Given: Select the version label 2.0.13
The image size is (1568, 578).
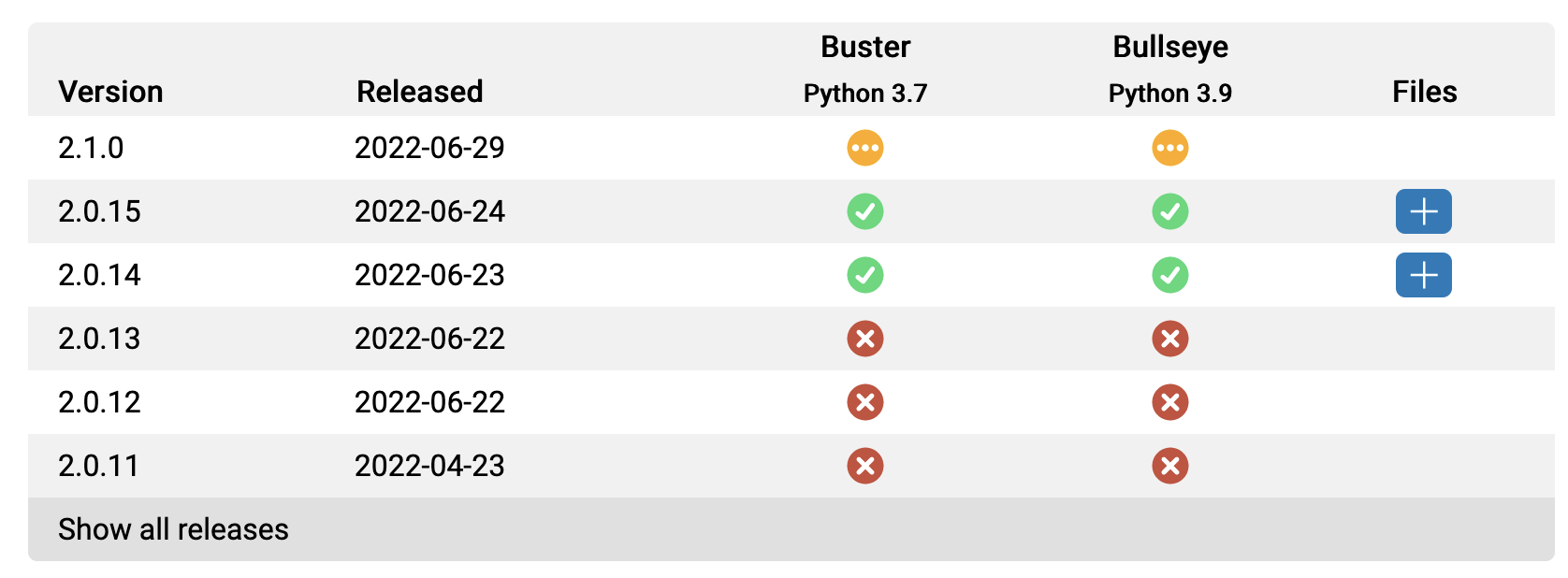Looking at the screenshot, I should pos(99,339).
